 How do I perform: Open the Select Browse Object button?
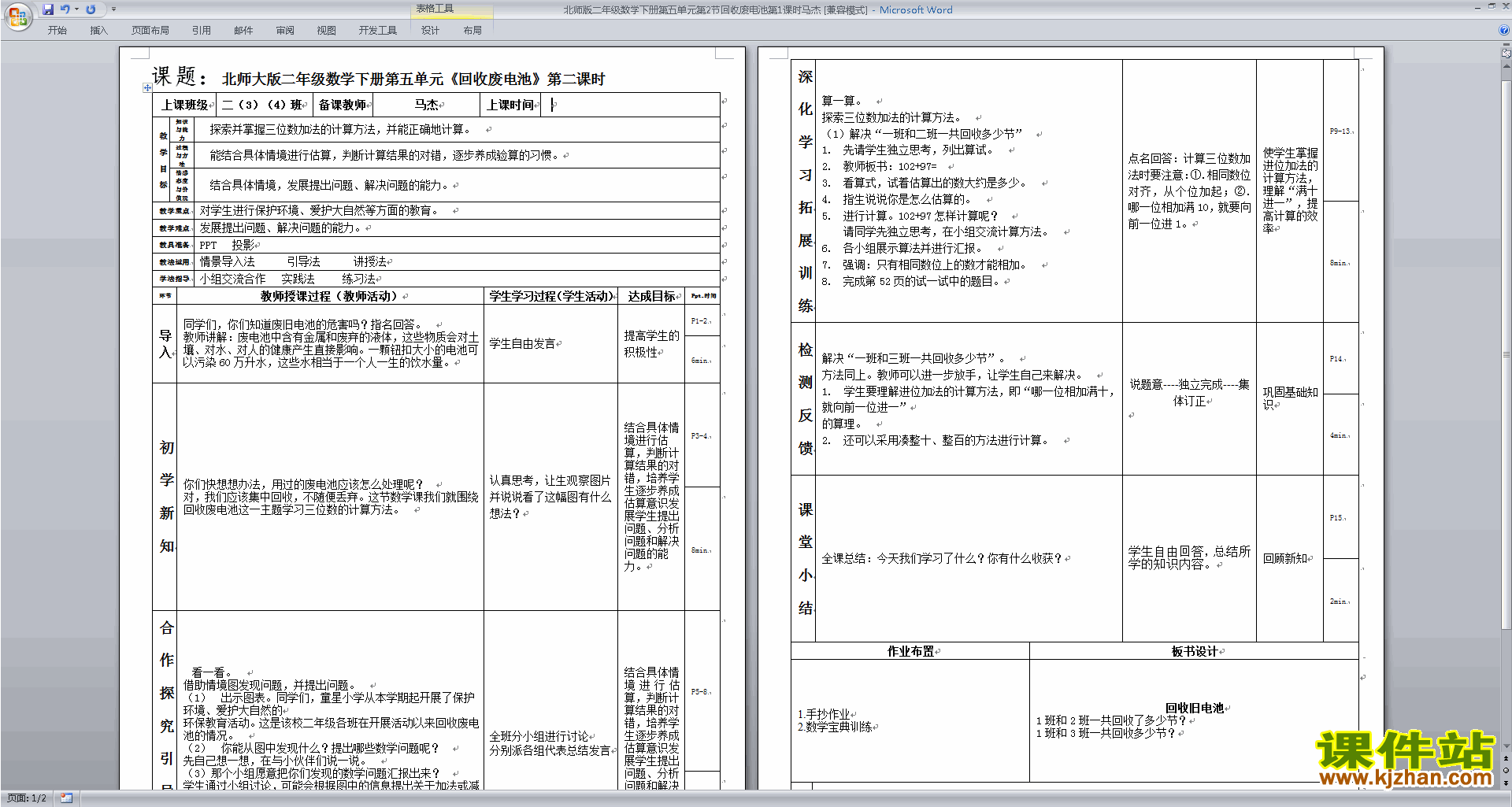tap(1506, 771)
